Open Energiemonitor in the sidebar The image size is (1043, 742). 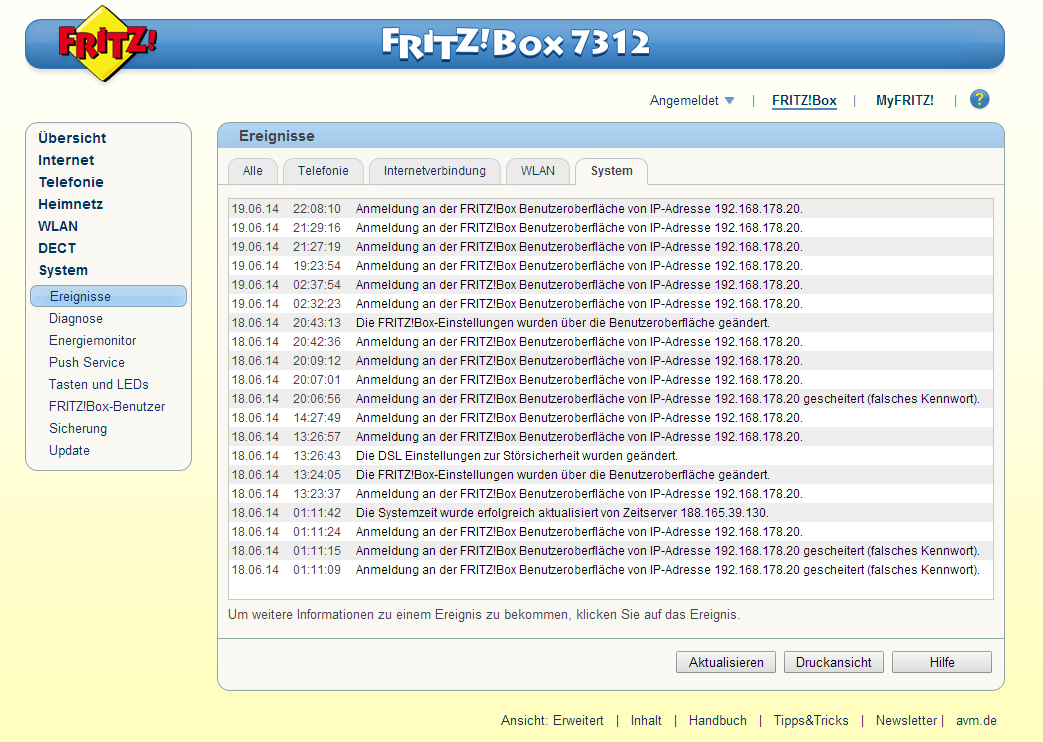(x=92, y=340)
